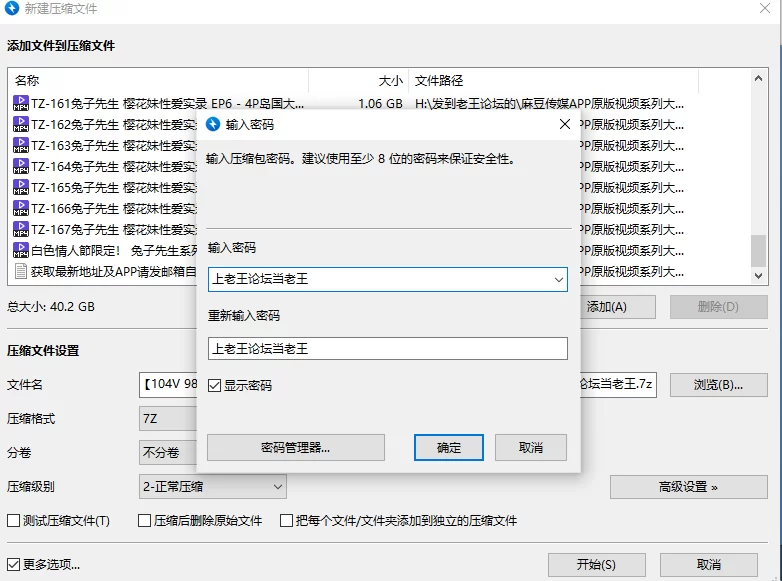Open the 压缩格式 dropdown showing 7Z
Image resolution: width=782 pixels, height=581 pixels.
169,418
